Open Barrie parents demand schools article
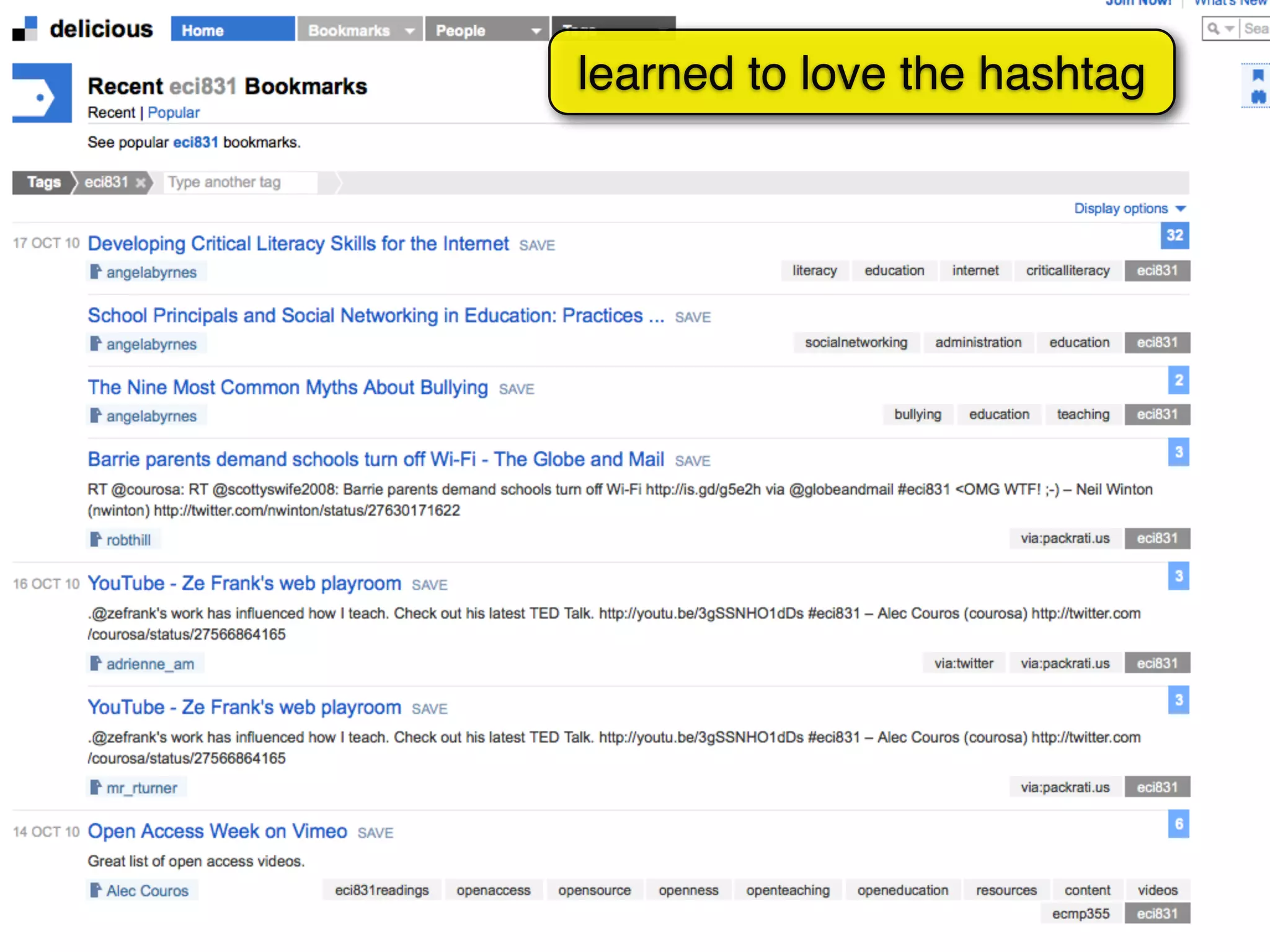The image size is (1270, 952). (x=376, y=459)
